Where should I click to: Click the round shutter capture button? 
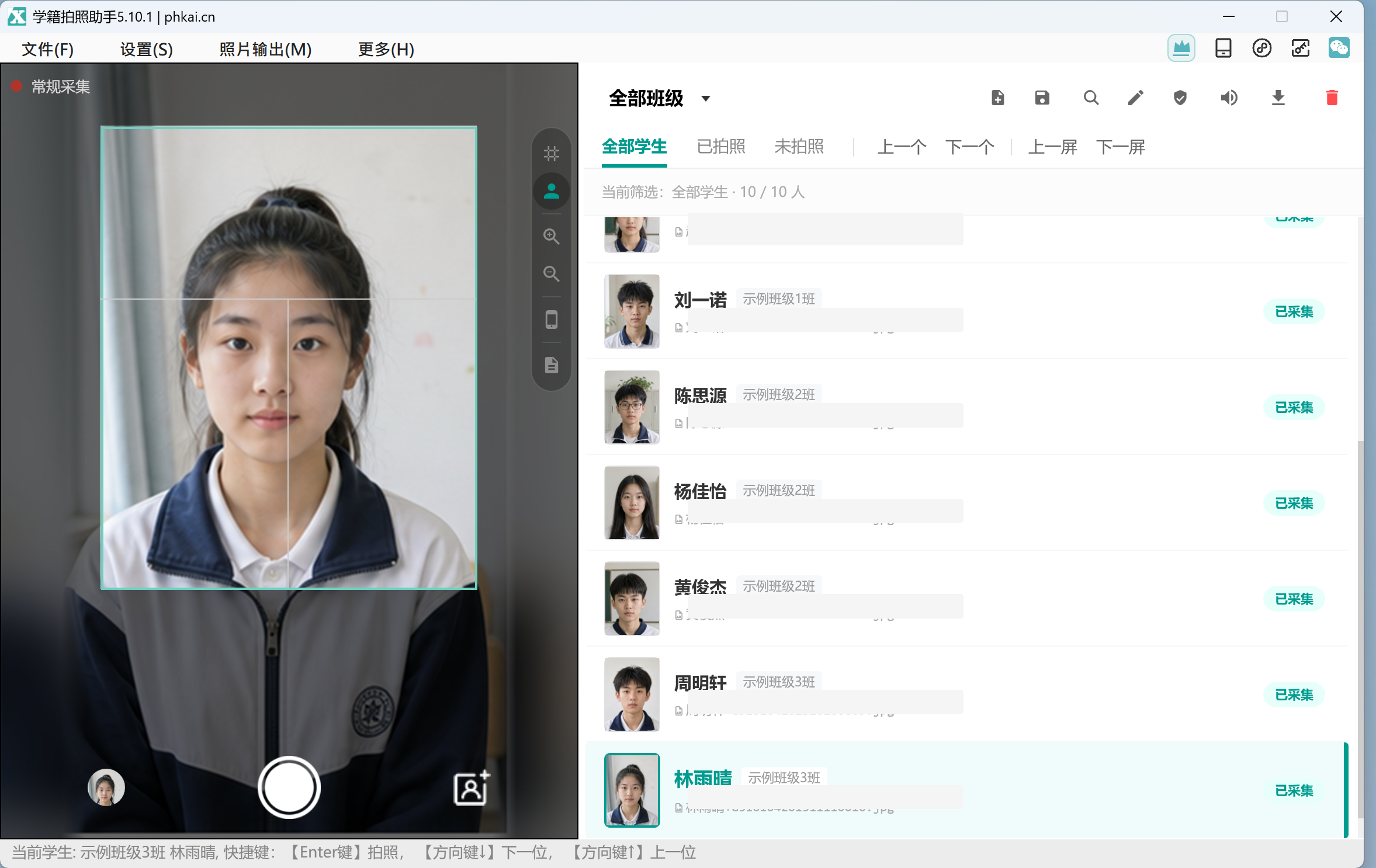[x=289, y=787]
